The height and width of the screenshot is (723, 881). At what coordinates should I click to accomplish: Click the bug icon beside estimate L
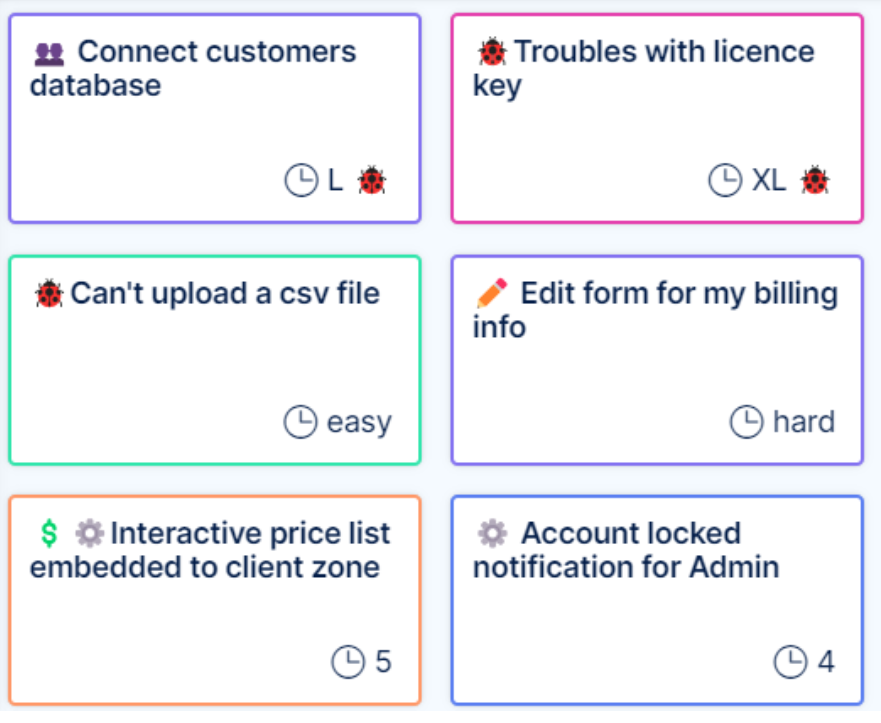click(372, 181)
